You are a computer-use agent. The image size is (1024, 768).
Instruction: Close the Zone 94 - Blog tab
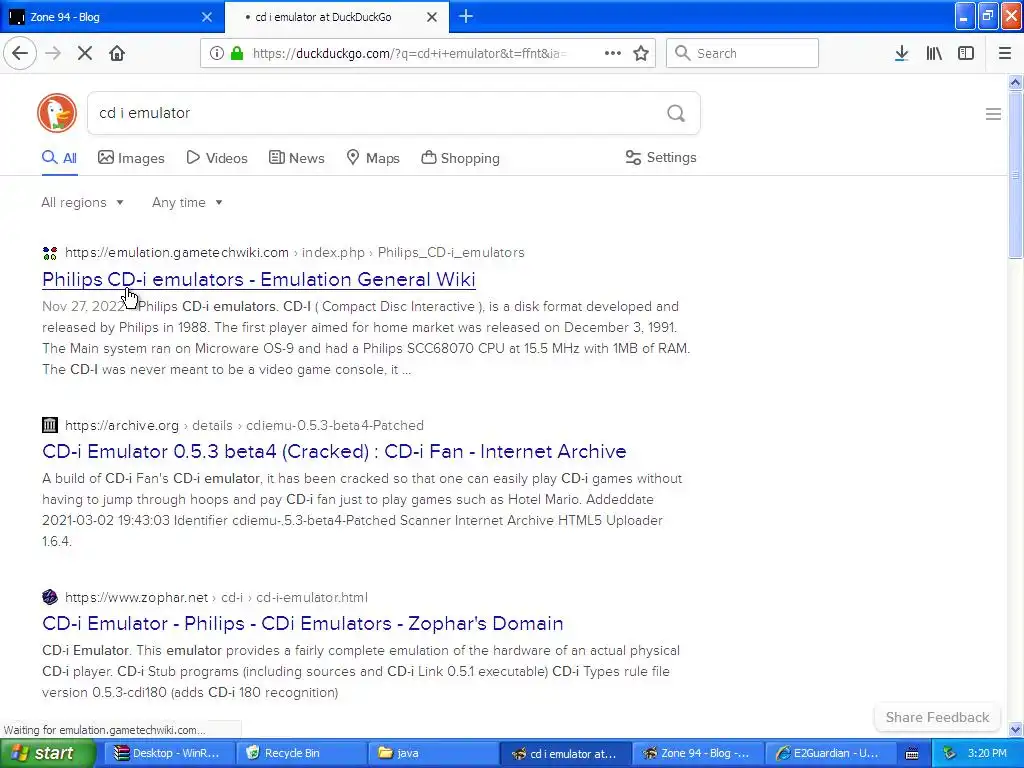pyautogui.click(x=207, y=17)
